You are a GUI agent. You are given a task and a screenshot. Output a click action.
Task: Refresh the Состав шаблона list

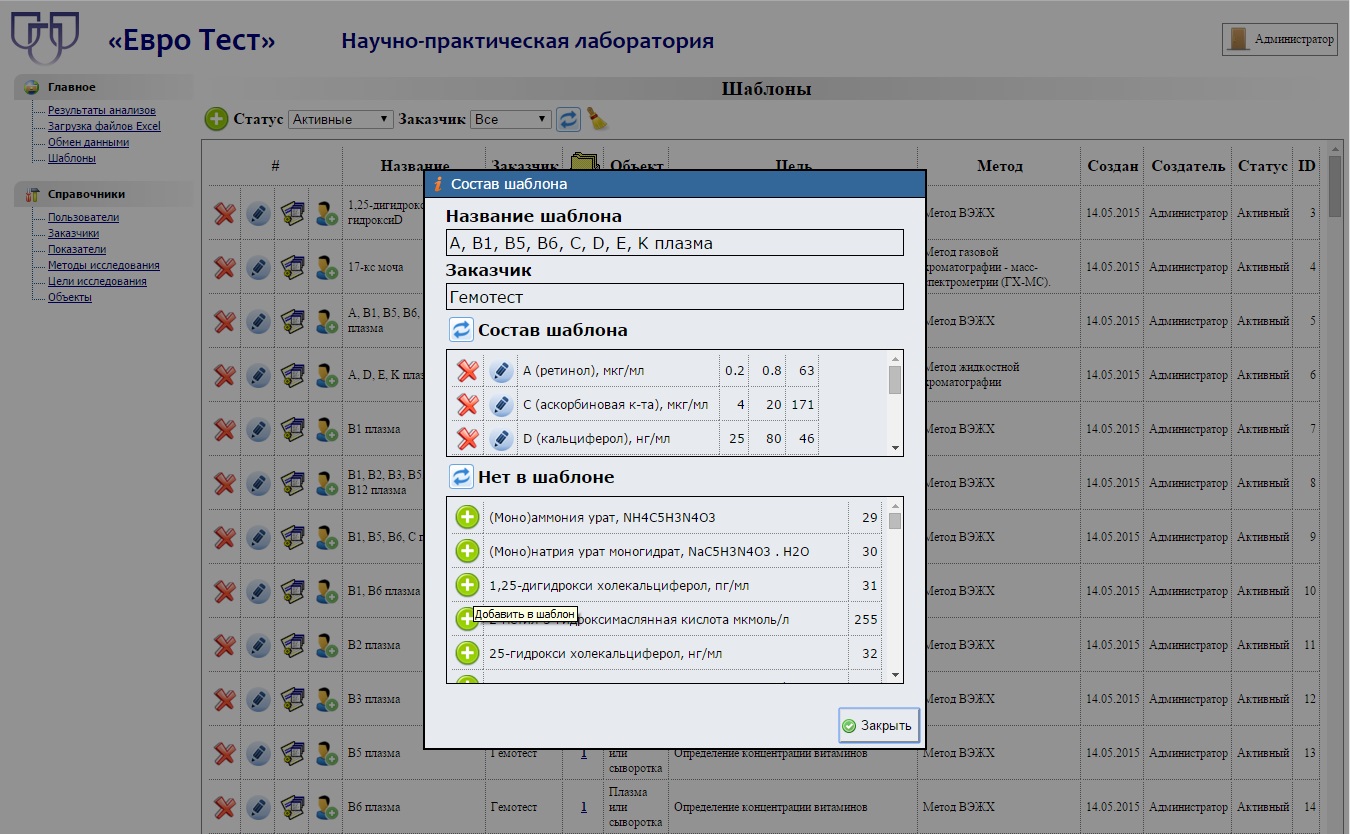[461, 329]
